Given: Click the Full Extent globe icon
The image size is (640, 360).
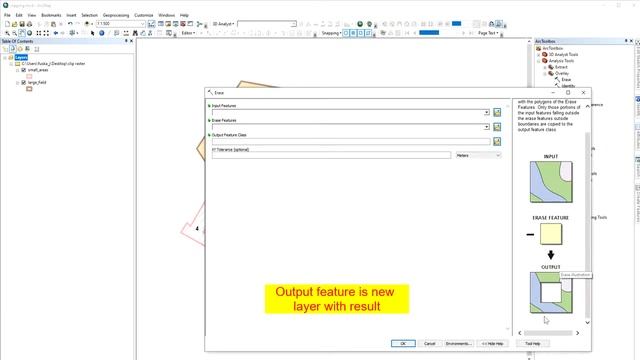Looking at the screenshot, I should click(29, 33).
